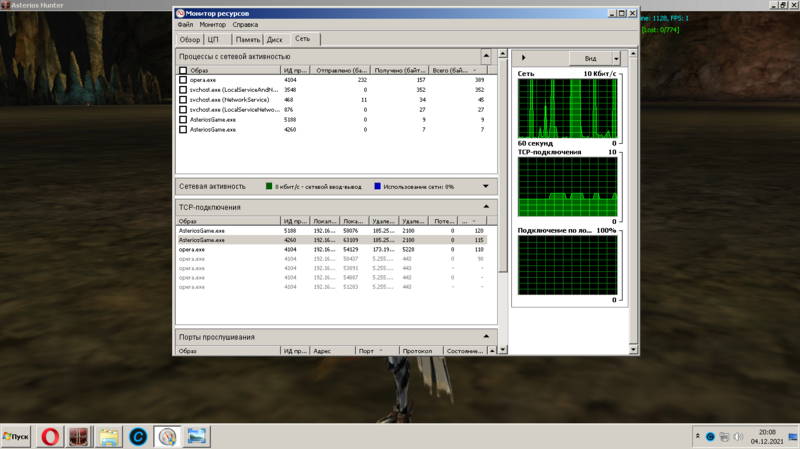This screenshot has width=800, height=449.
Task: Select opera.exe TCP row with port 5228
Action: click(x=332, y=250)
